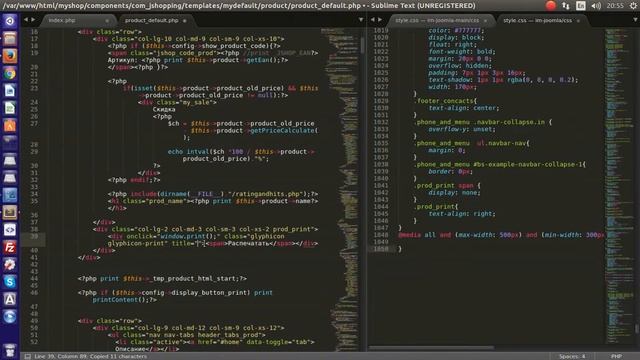
Task: Open the Ubuntu Dash home launcher
Action: [10, 21]
